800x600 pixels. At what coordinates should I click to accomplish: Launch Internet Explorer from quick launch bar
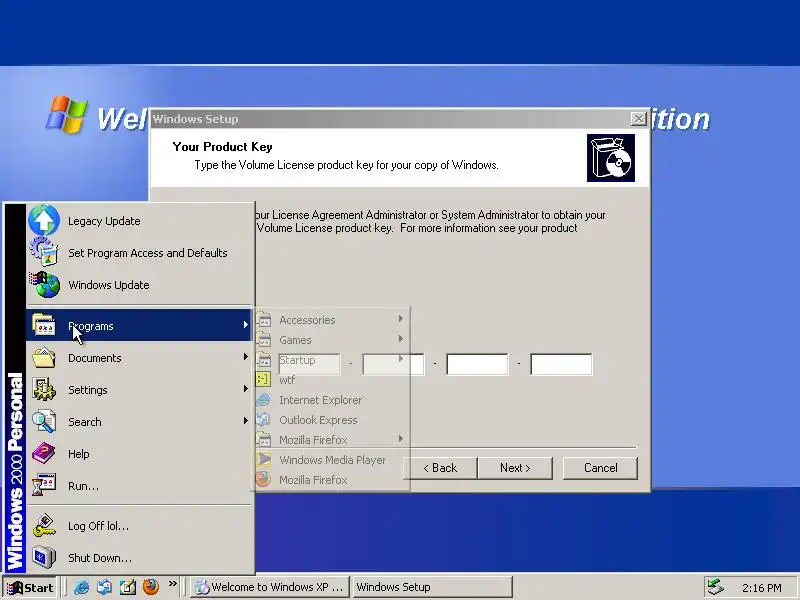(81, 587)
